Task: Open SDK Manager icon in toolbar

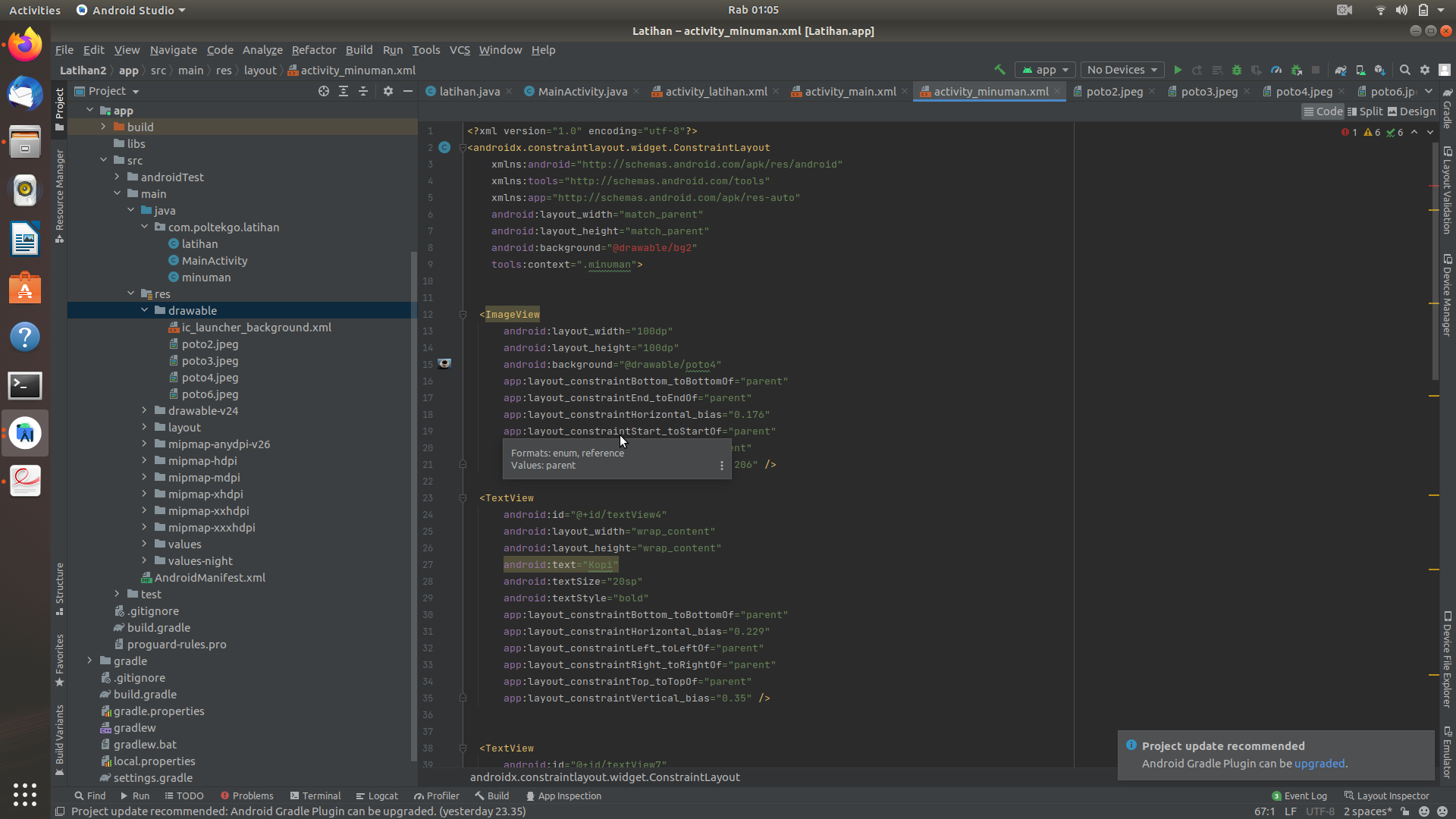Action: (x=1380, y=70)
